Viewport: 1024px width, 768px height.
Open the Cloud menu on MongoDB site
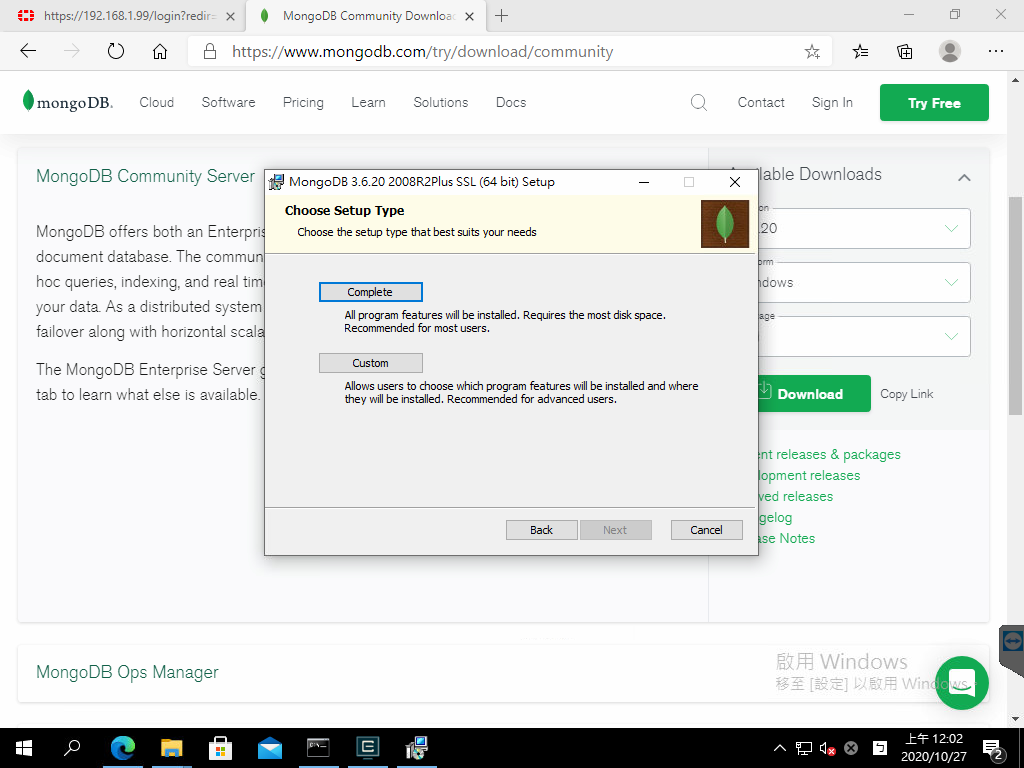(157, 103)
